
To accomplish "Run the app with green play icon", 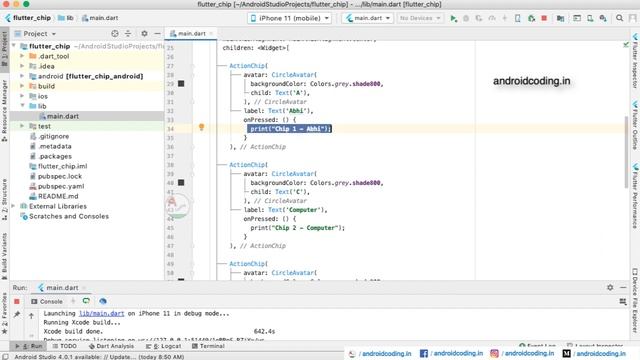I will pos(453,18).
